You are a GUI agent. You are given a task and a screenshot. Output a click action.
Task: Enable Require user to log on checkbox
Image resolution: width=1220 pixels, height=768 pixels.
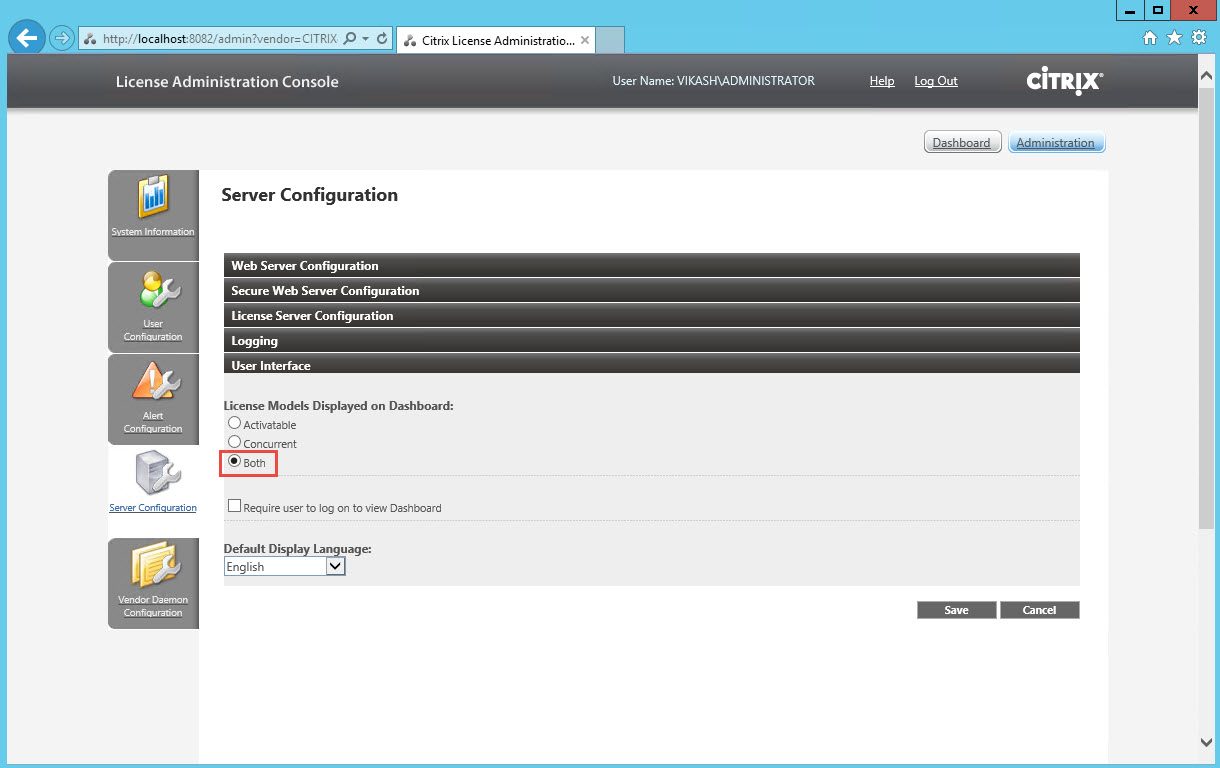(x=235, y=506)
